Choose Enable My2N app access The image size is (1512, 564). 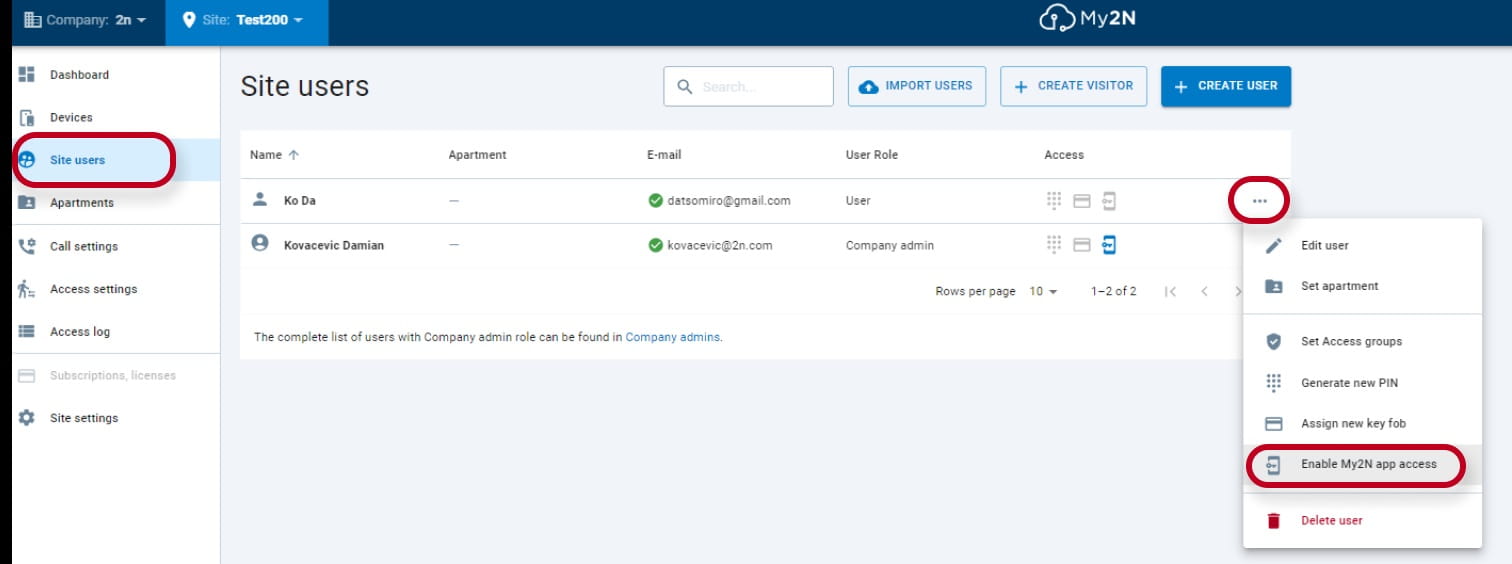(x=1362, y=465)
